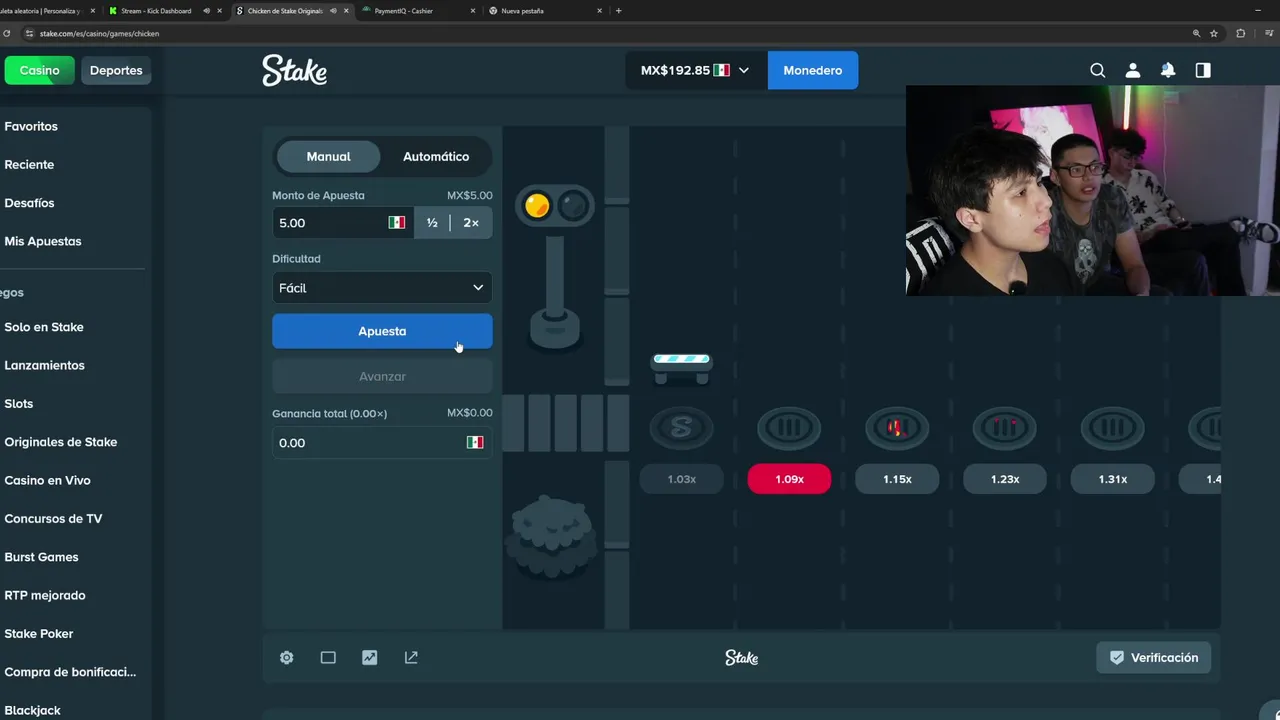The image size is (1280, 720).
Task: Open the Verificación fairness button
Action: tap(1154, 657)
